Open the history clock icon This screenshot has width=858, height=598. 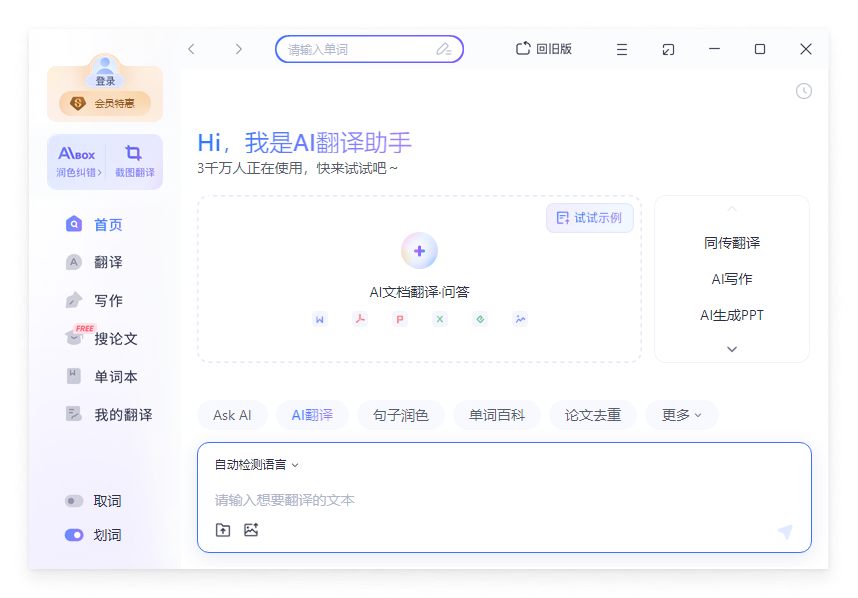804,91
